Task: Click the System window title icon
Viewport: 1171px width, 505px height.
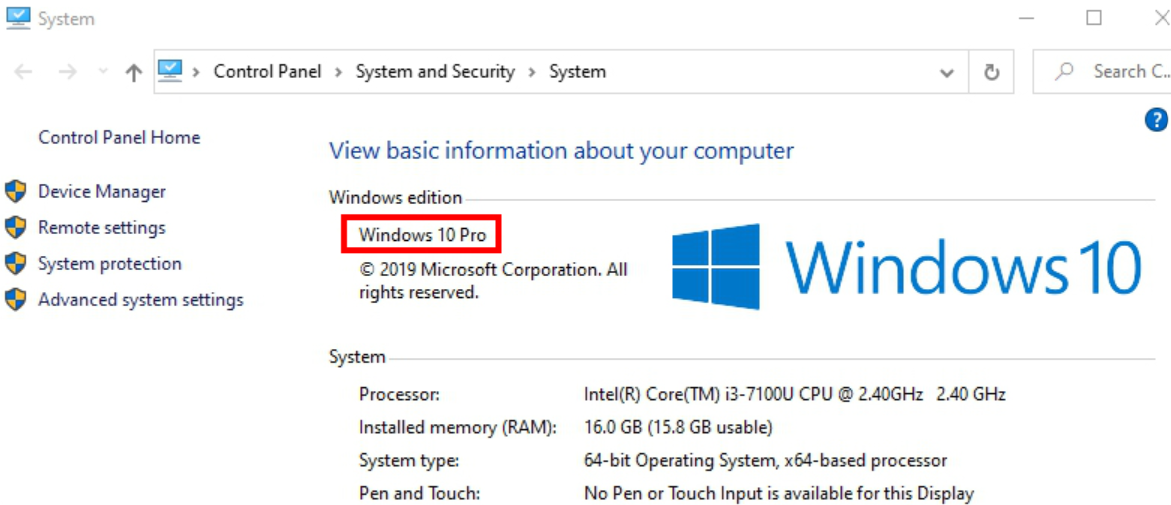Action: (x=18, y=17)
